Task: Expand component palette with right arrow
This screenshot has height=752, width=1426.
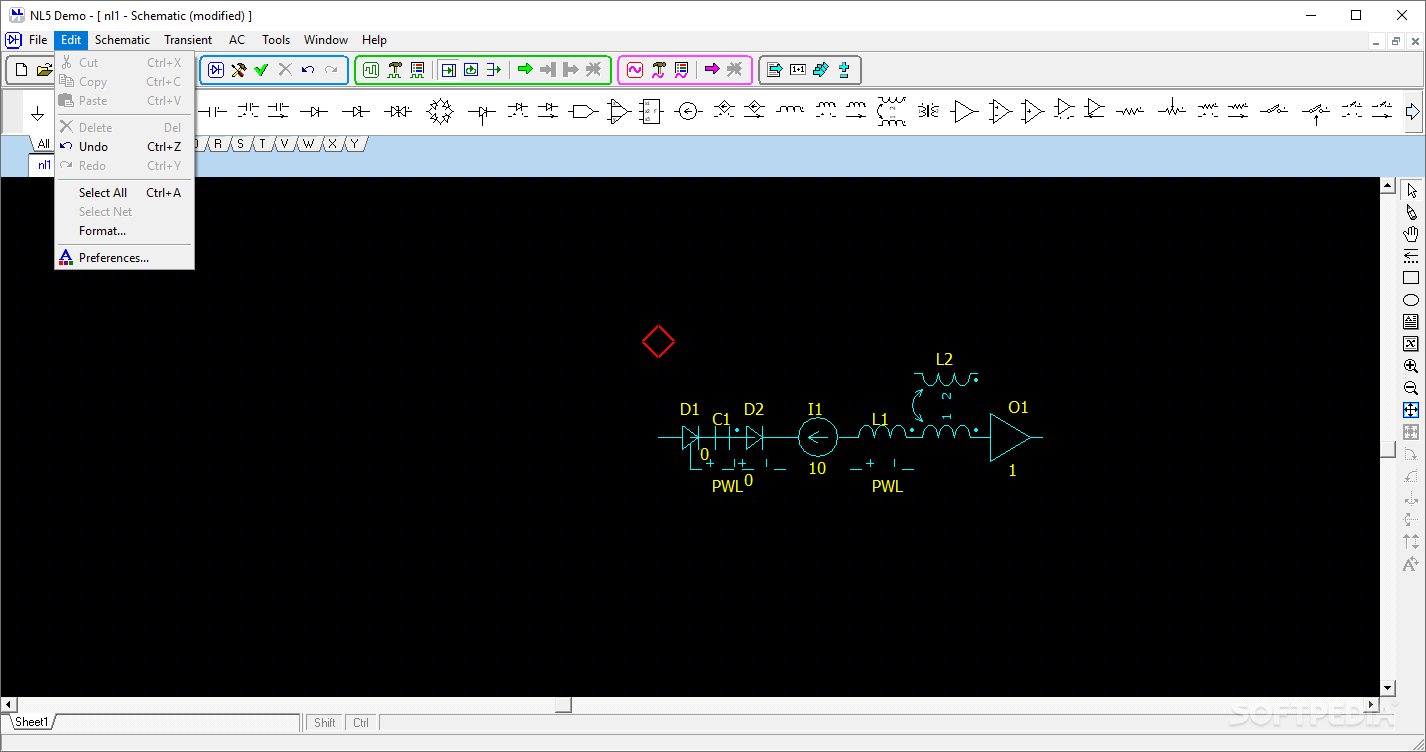Action: click(x=1412, y=112)
